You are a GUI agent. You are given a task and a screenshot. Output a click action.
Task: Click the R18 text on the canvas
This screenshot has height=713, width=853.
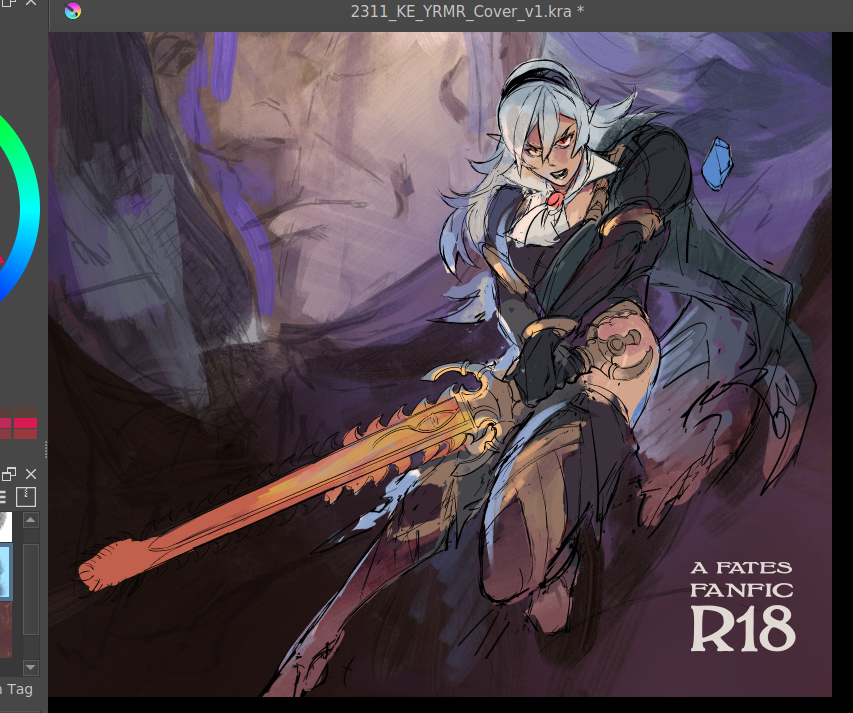click(x=742, y=628)
